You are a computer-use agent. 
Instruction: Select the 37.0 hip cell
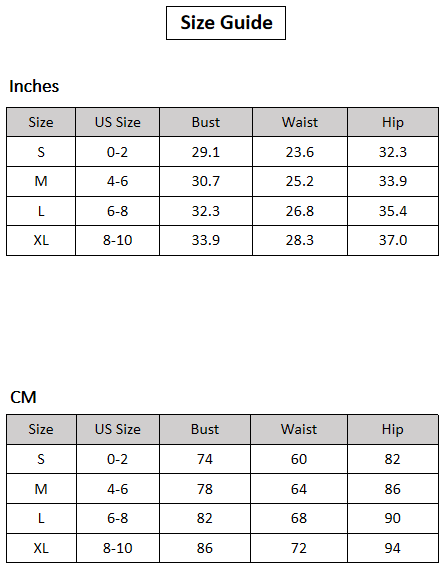(393, 241)
